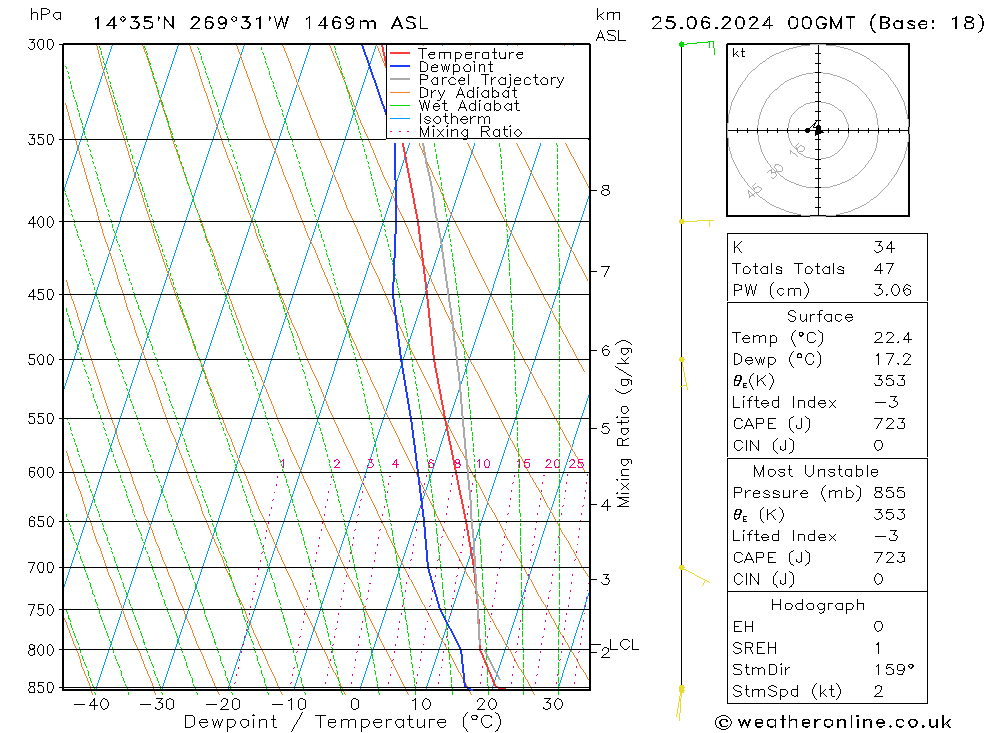Click the surface Temp value '22.4'

[x=893, y=337]
